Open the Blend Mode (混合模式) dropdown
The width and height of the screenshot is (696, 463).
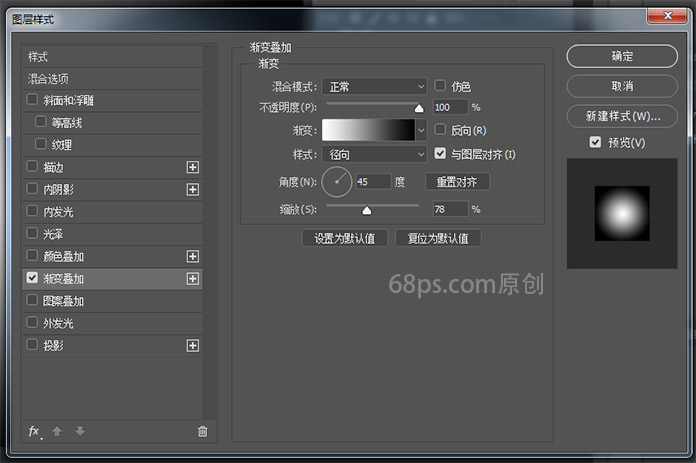[x=375, y=87]
